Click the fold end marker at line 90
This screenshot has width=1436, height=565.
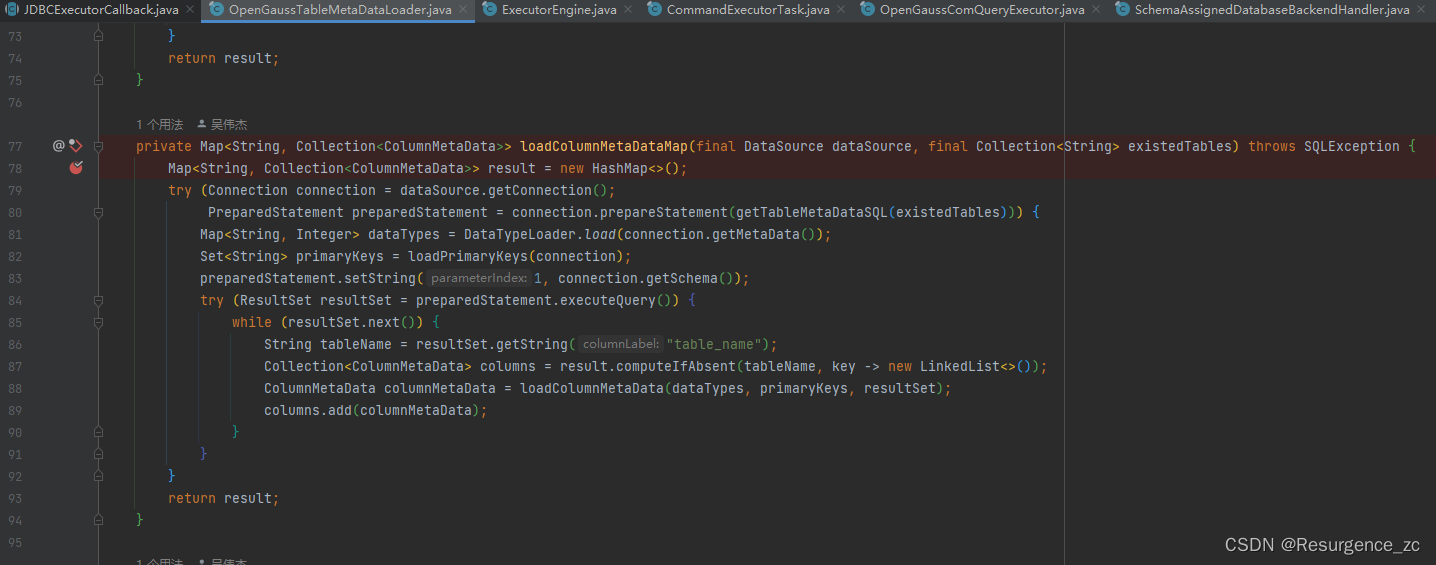pos(98,432)
